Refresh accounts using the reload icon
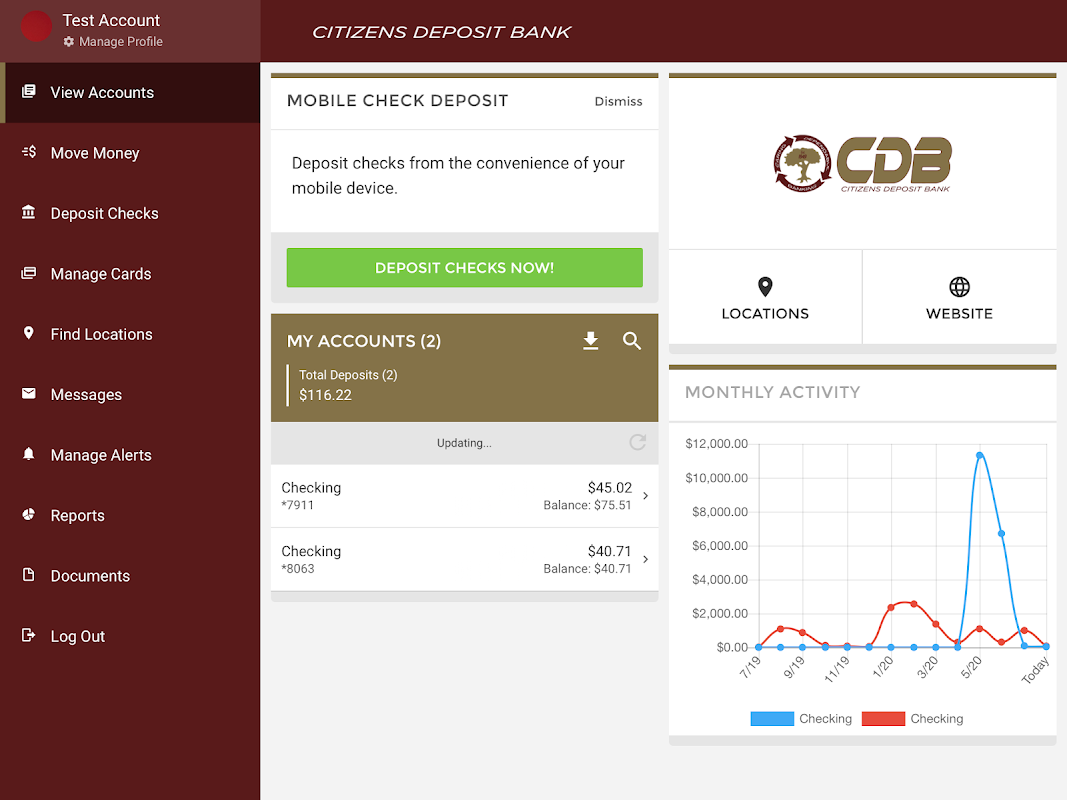 [638, 443]
